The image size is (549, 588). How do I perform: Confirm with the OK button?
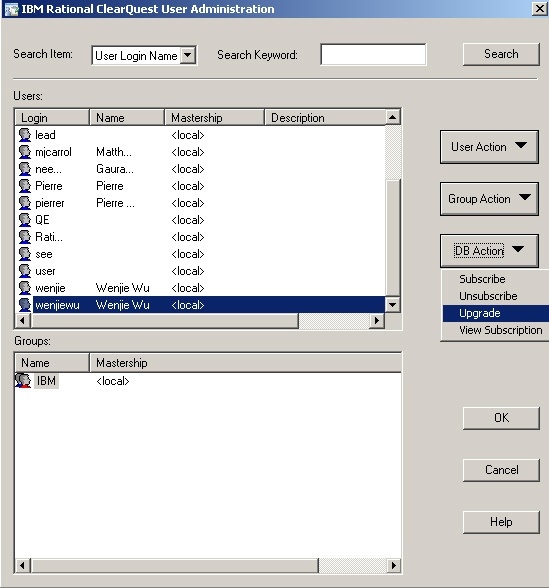[501, 418]
